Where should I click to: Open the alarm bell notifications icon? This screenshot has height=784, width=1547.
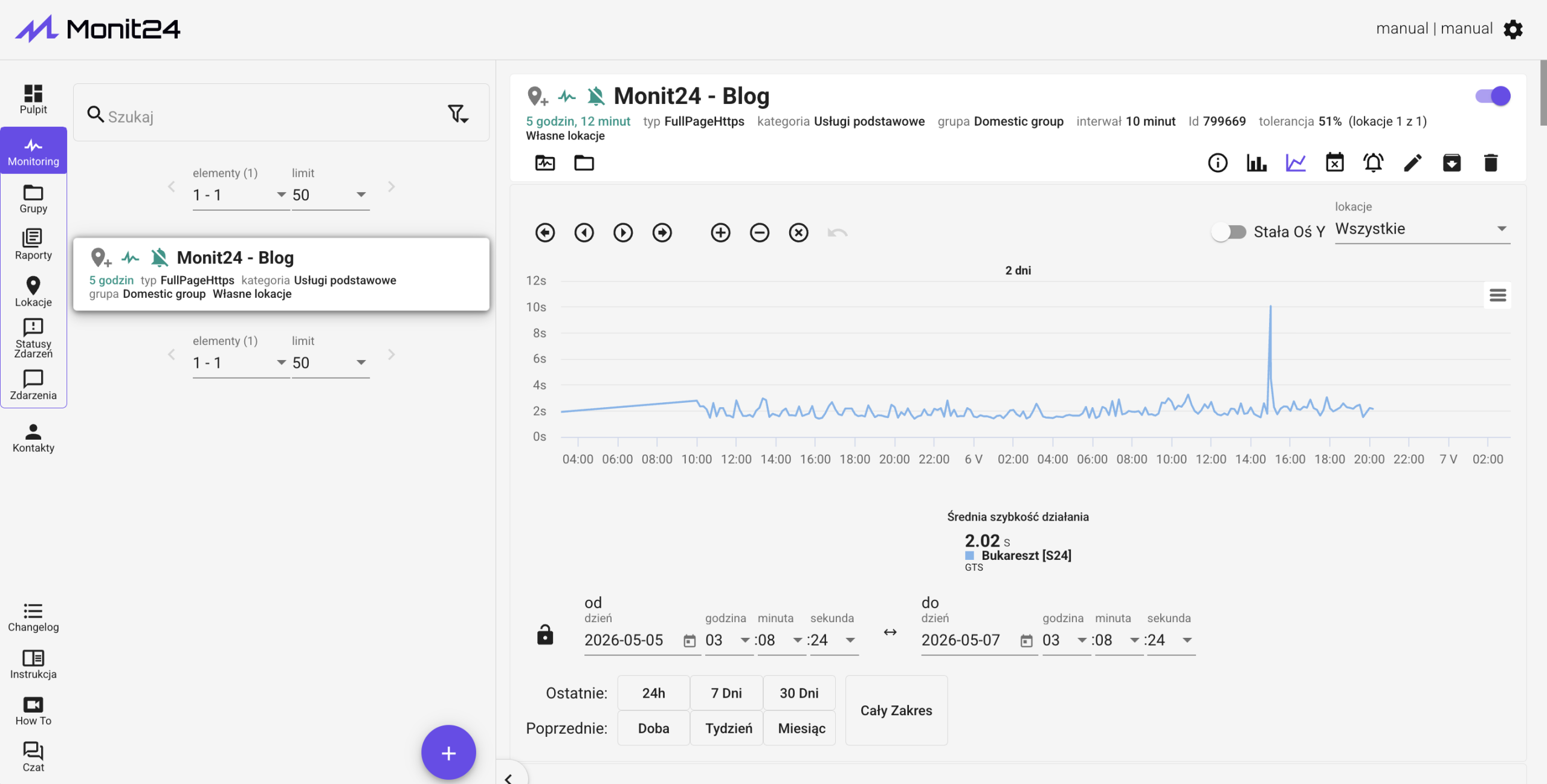(1374, 162)
